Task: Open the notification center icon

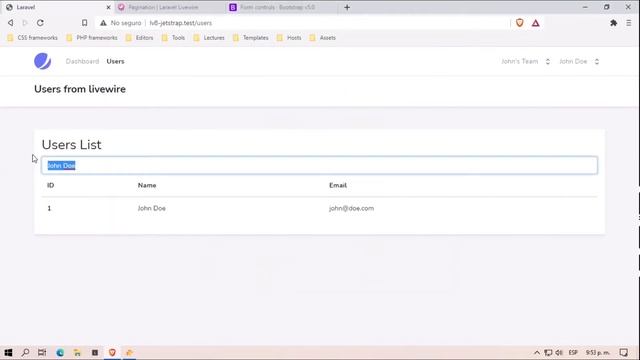Action: point(623,352)
